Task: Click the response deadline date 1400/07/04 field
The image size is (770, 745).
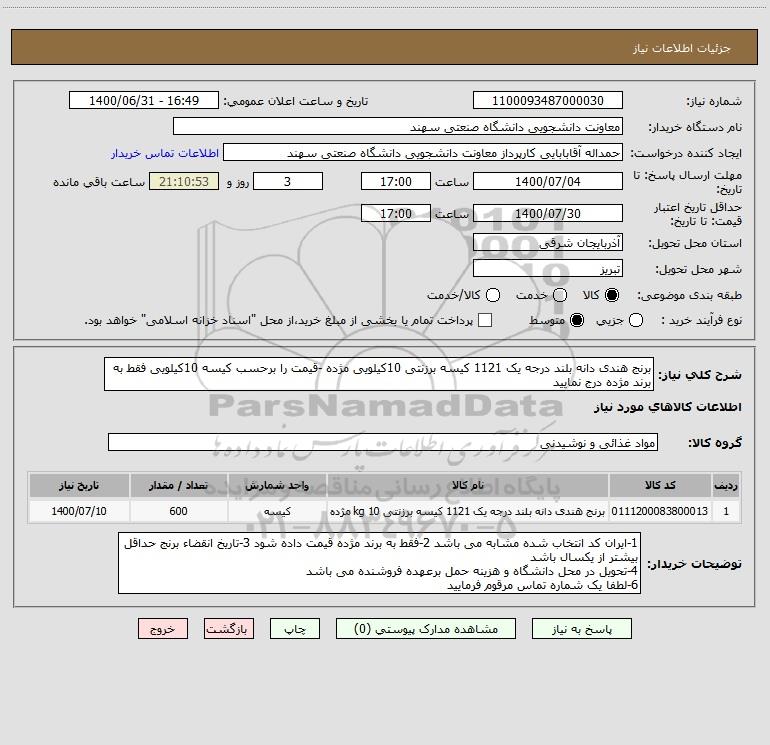Action: point(548,181)
